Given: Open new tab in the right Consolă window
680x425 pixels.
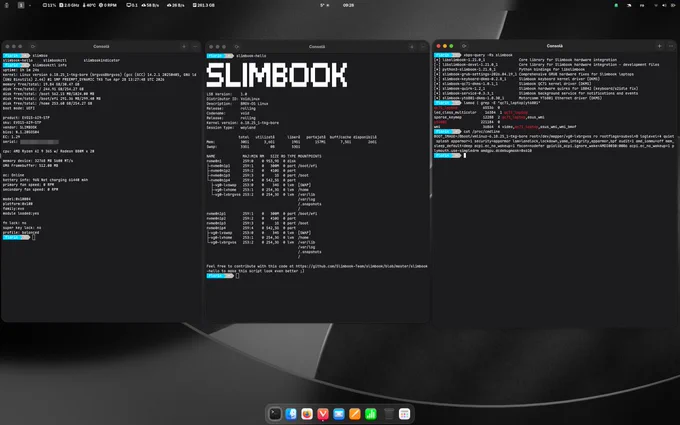Looking at the screenshot, I should point(660,46).
